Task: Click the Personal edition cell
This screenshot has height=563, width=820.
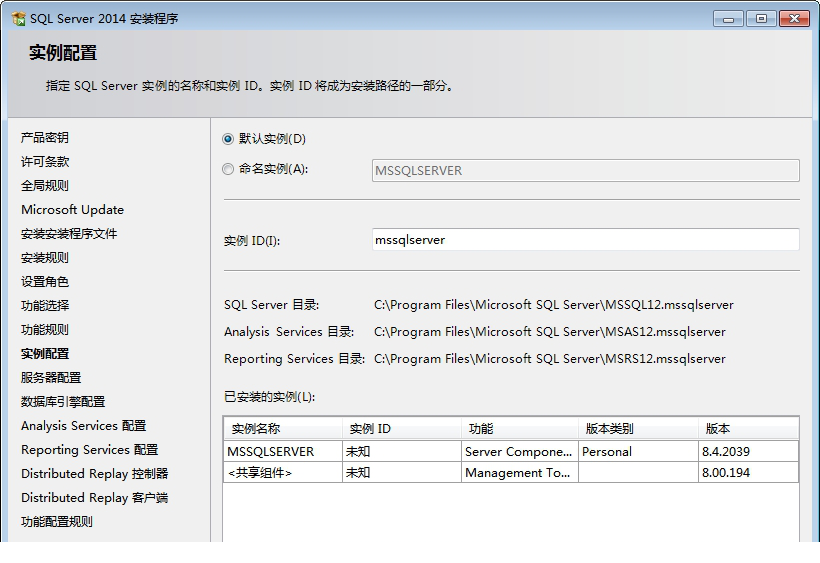Action: [x=638, y=452]
